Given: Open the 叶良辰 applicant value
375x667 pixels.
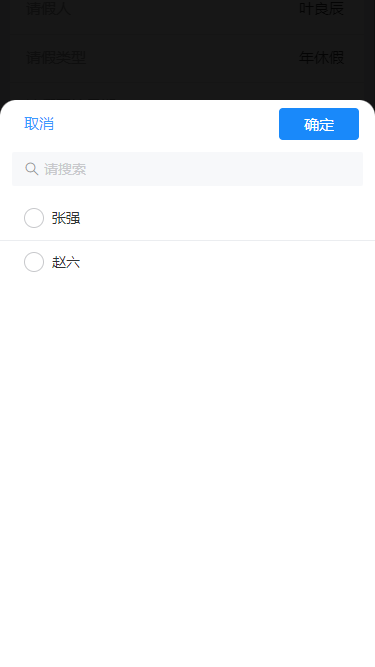Looking at the screenshot, I should click(x=321, y=9).
